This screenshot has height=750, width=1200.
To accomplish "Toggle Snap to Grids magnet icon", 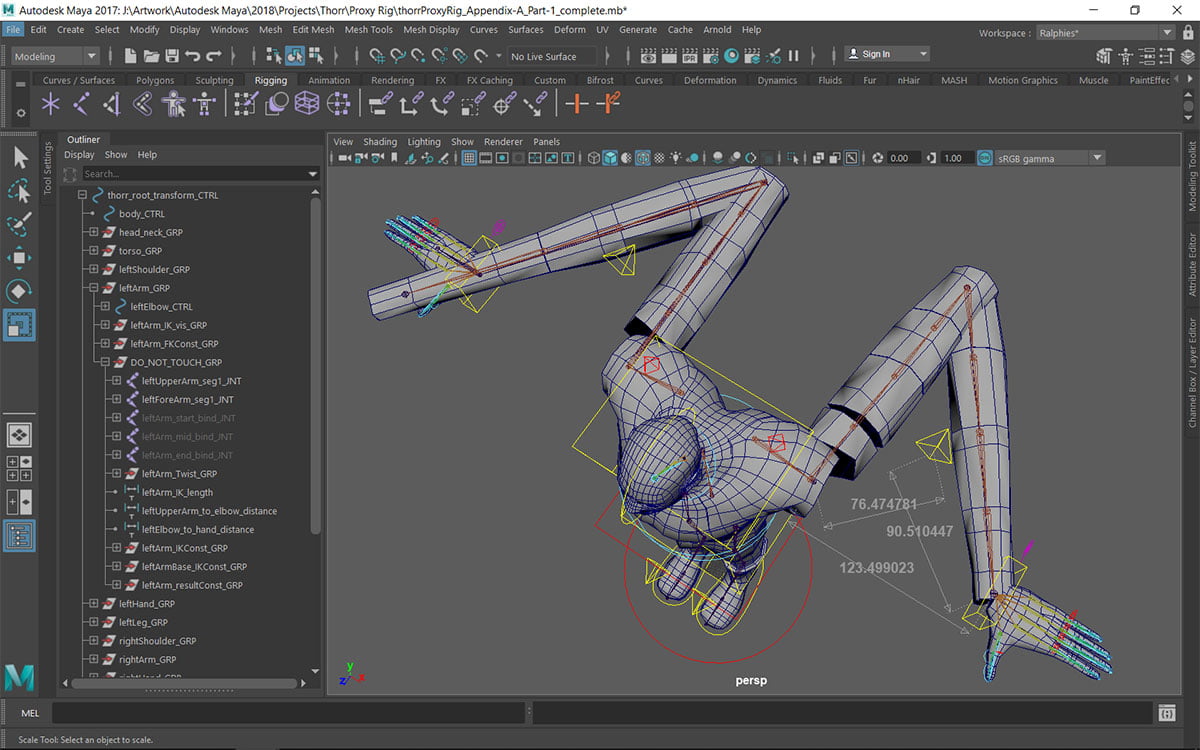I will [x=378, y=56].
